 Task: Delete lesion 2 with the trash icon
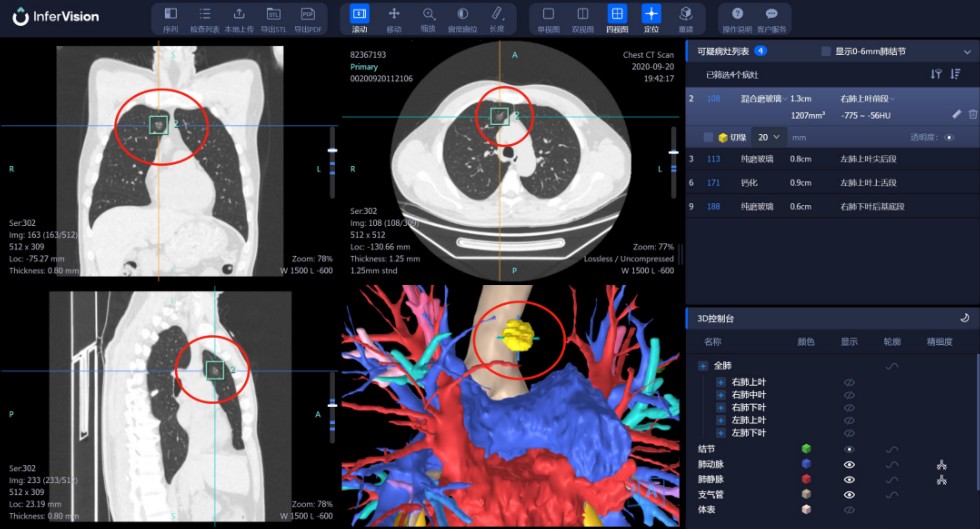tap(972, 114)
